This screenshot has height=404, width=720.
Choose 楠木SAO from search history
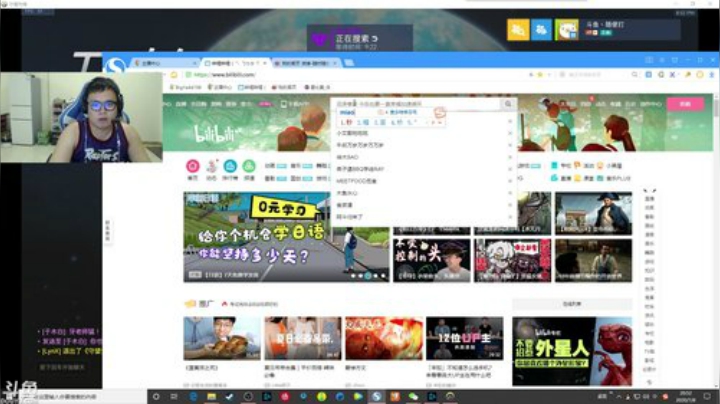point(347,157)
